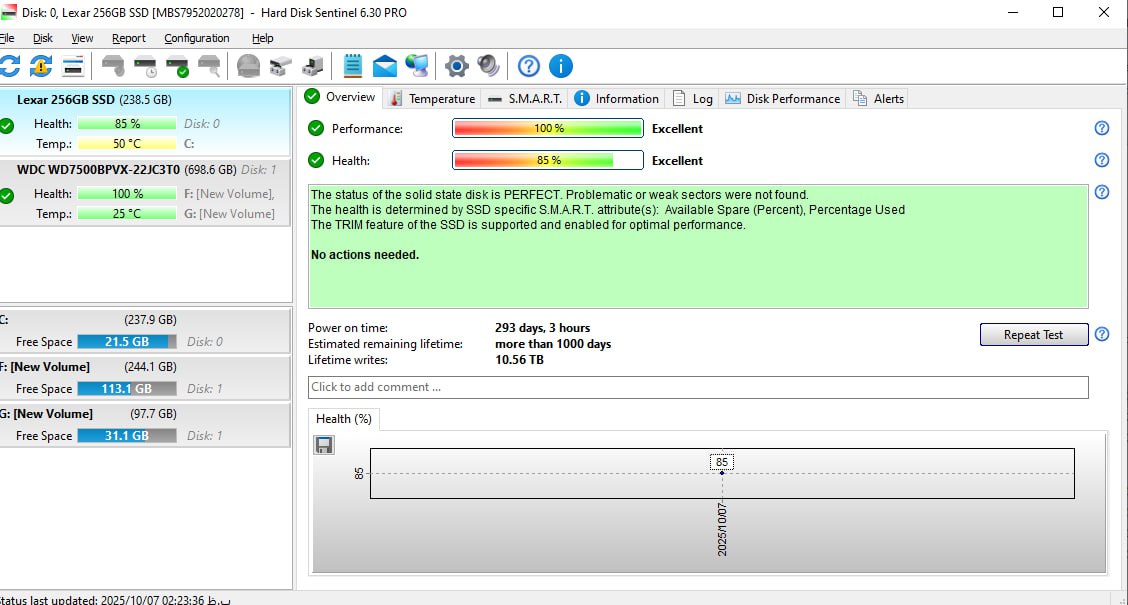Click the F: [New Volume] partition entry

click(145, 378)
